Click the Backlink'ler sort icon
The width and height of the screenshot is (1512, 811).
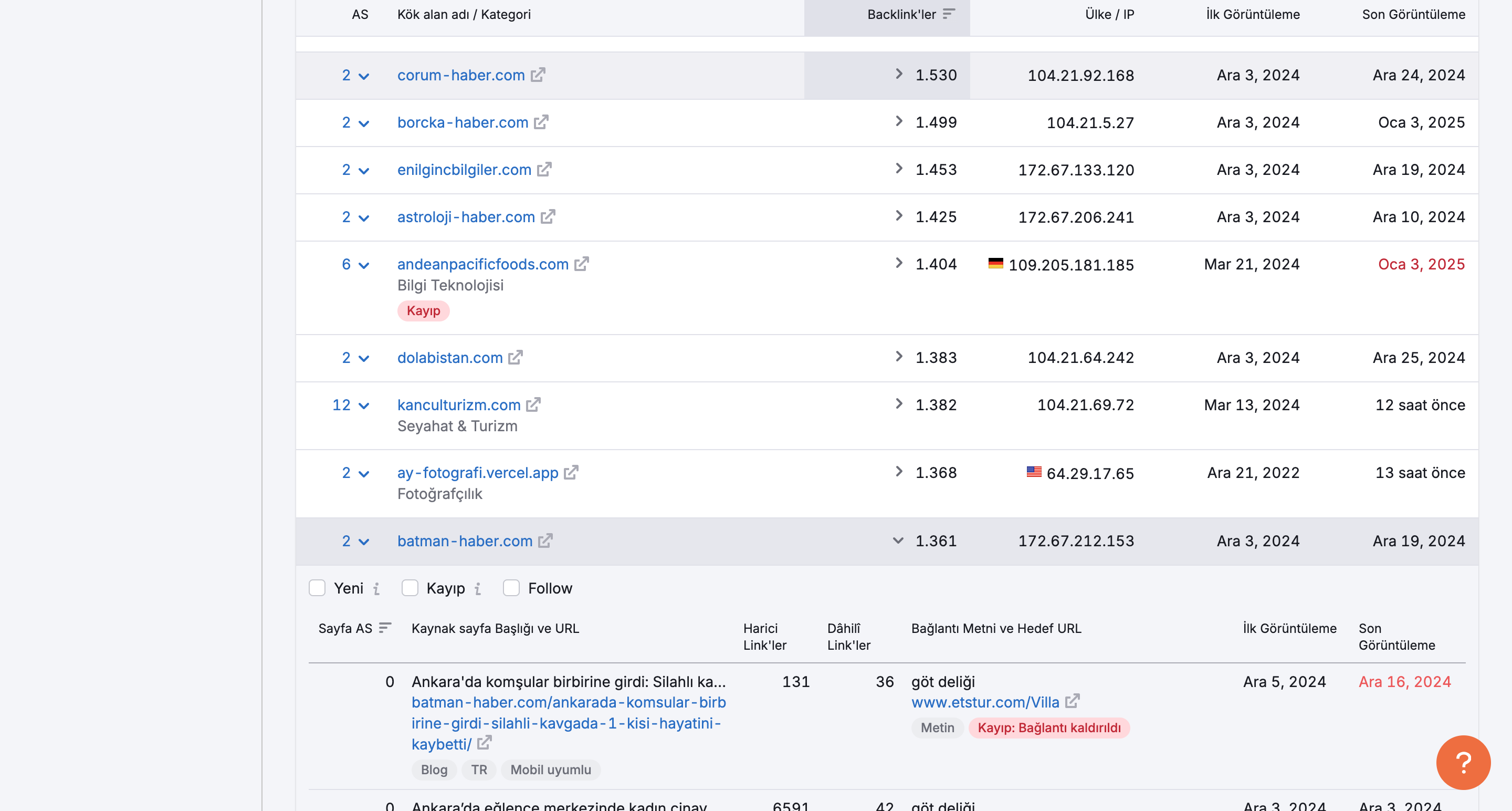pyautogui.click(x=949, y=14)
